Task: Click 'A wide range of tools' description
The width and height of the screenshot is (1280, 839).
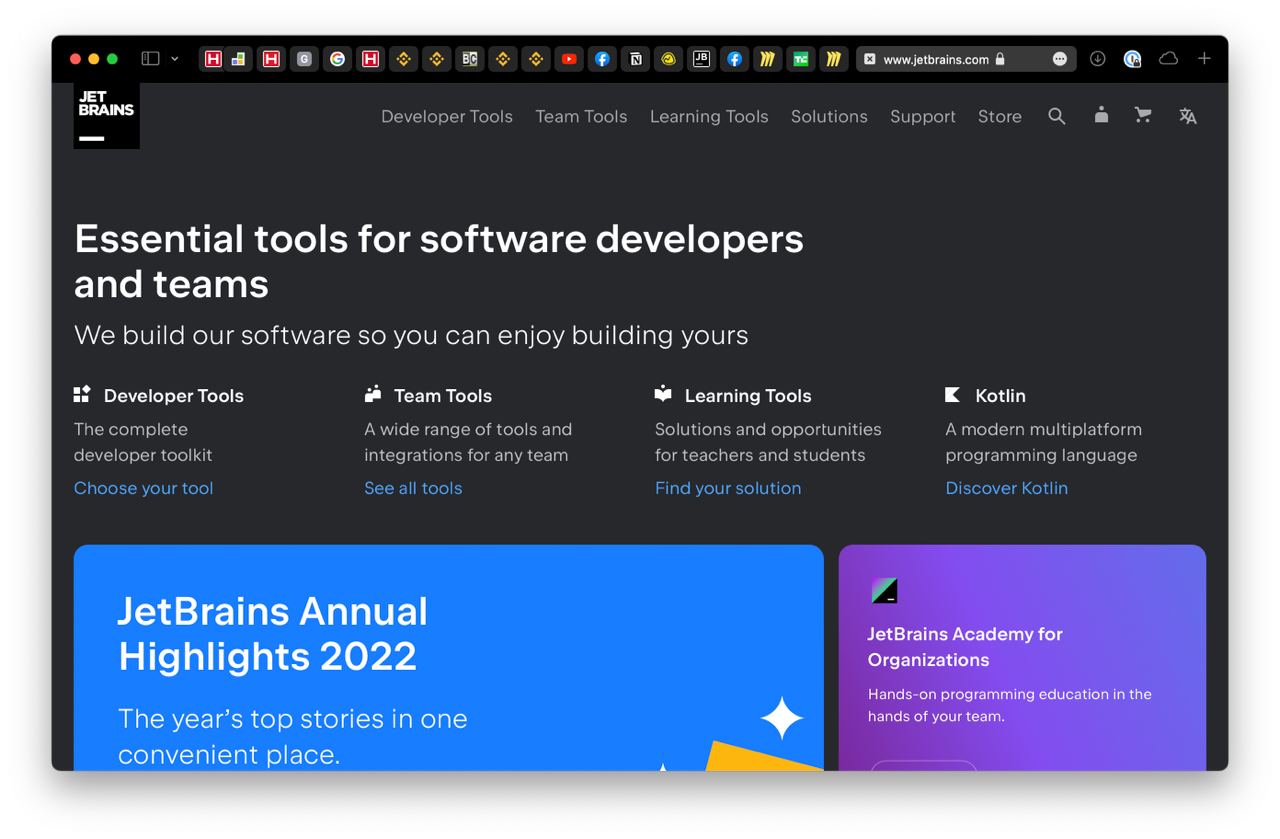Action: tap(468, 442)
